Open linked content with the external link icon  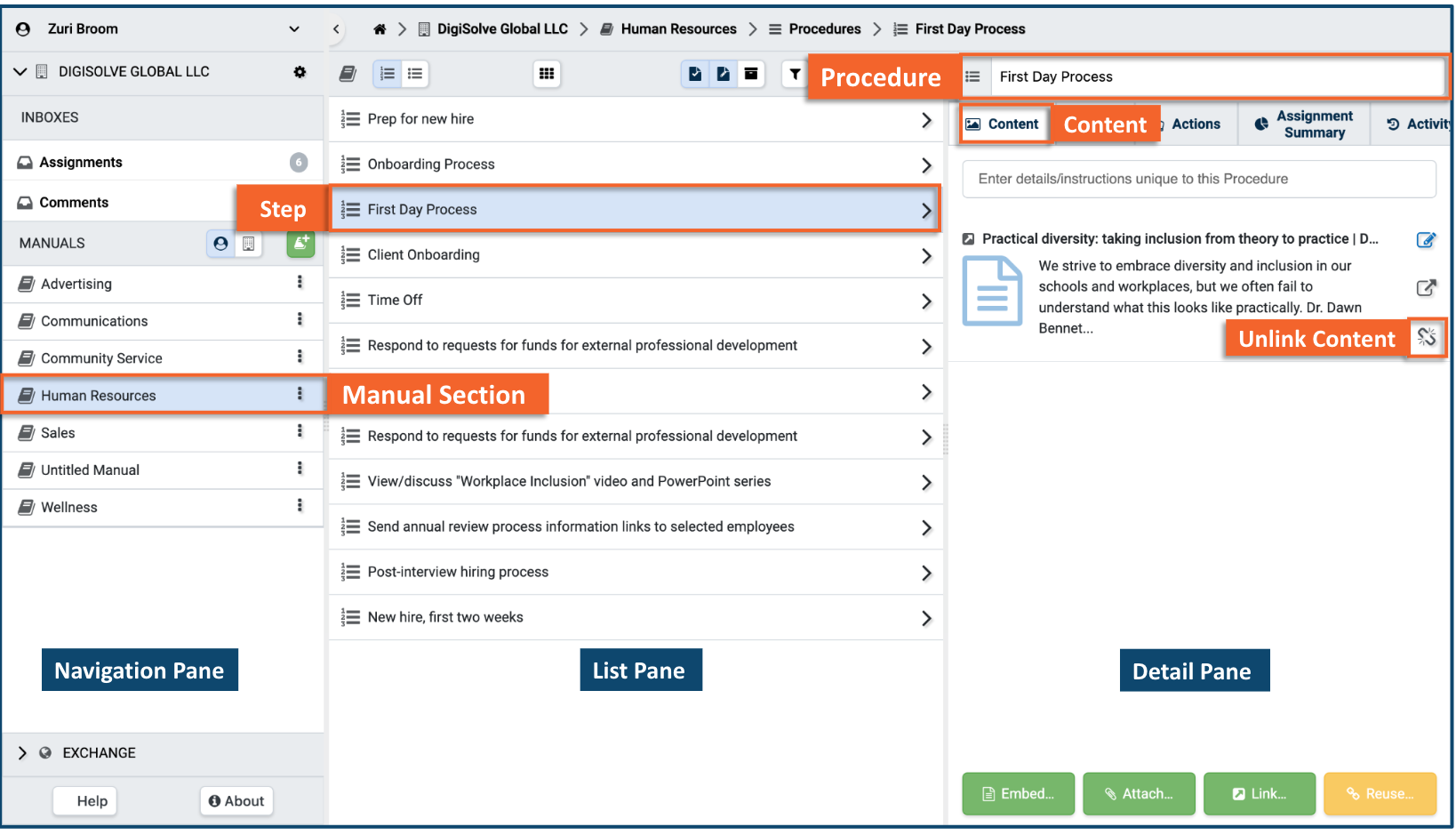[x=1426, y=287]
